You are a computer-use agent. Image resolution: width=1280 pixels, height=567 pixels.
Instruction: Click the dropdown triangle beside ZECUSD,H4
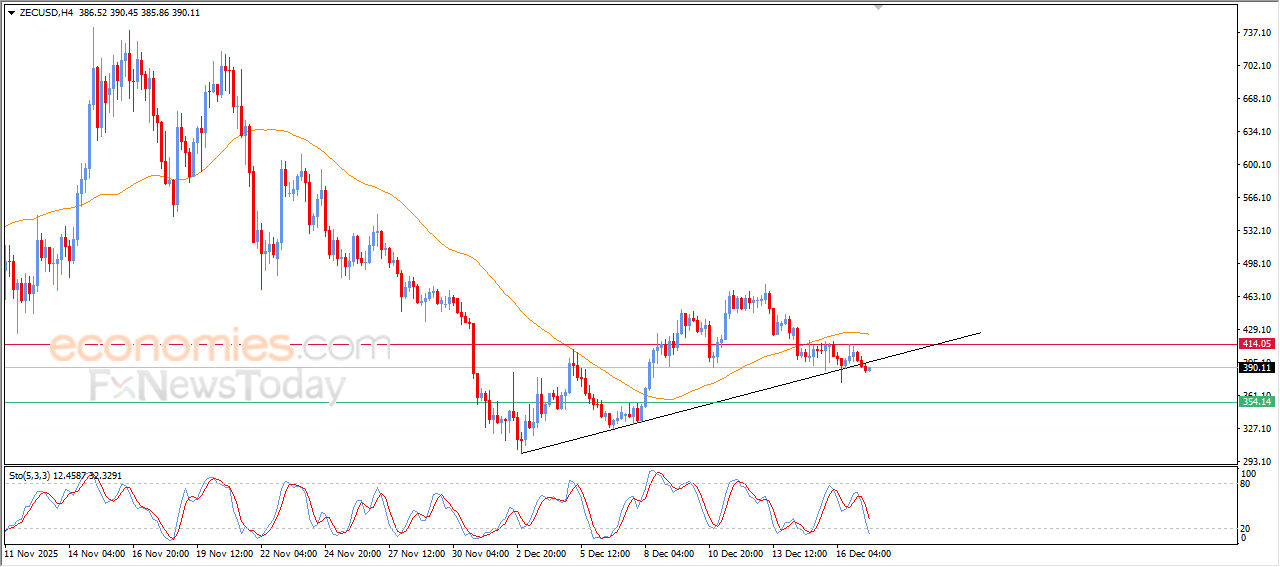click(11, 13)
